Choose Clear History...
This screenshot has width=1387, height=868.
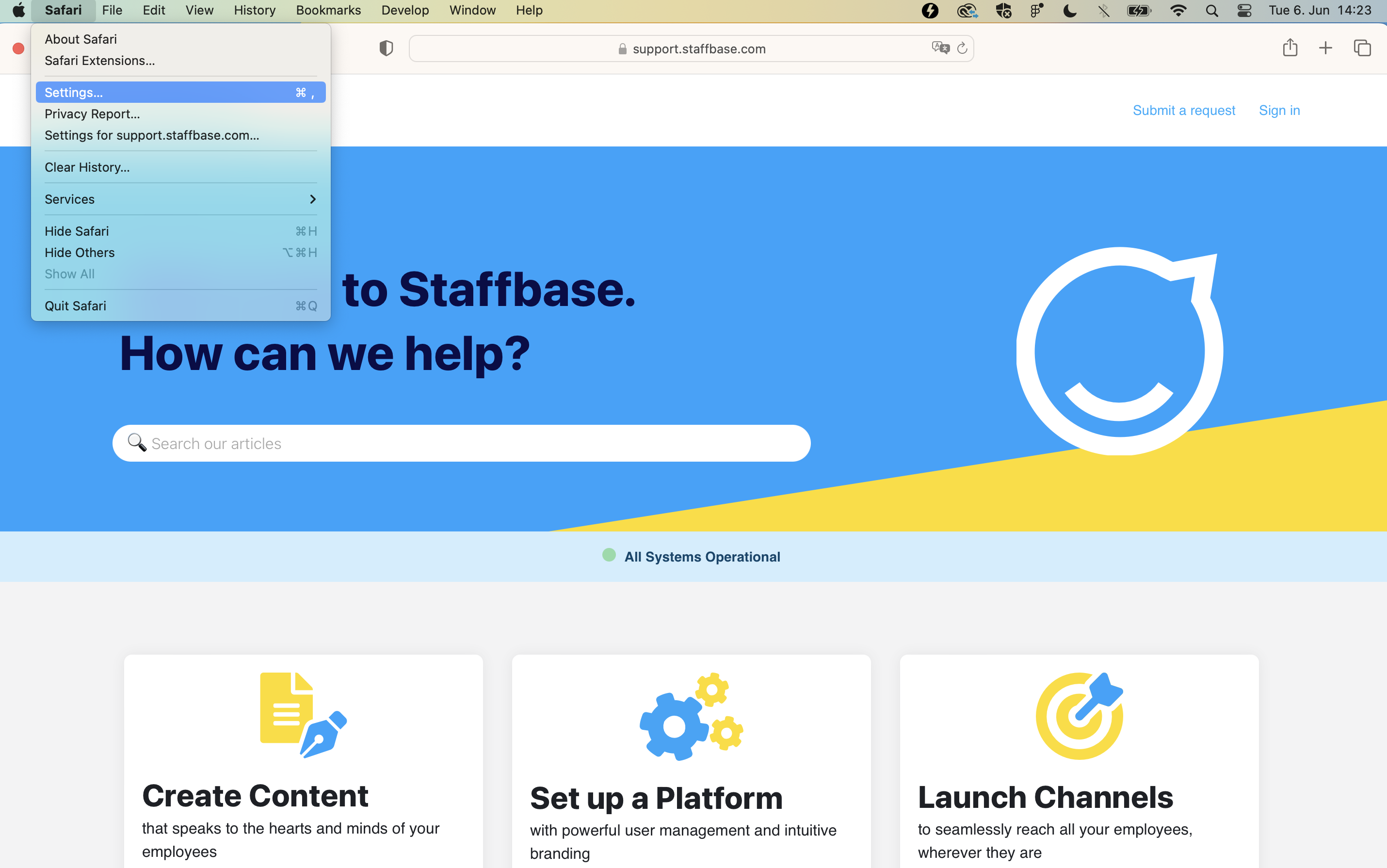click(181, 167)
